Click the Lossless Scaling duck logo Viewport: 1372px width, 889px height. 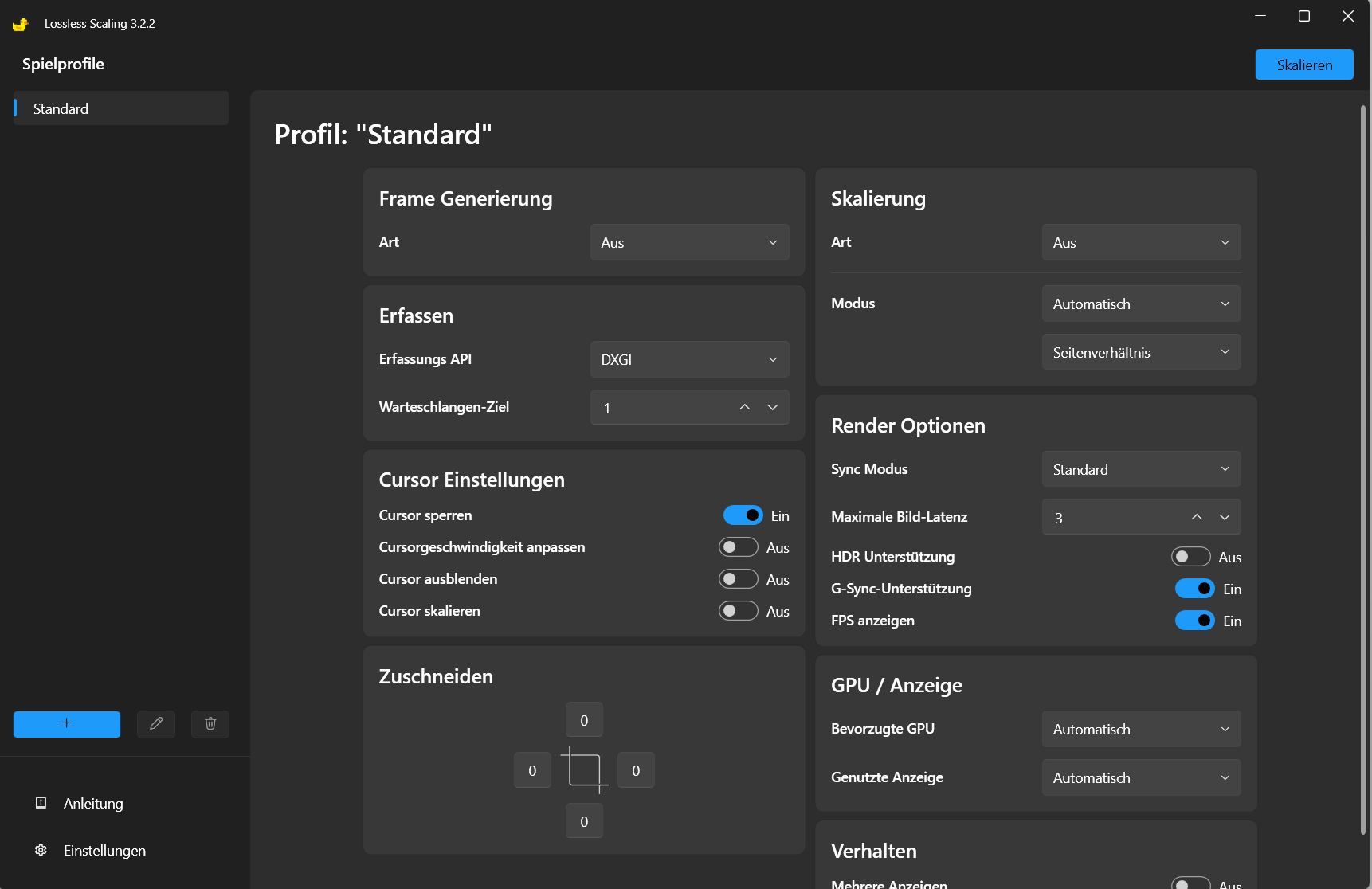point(21,24)
